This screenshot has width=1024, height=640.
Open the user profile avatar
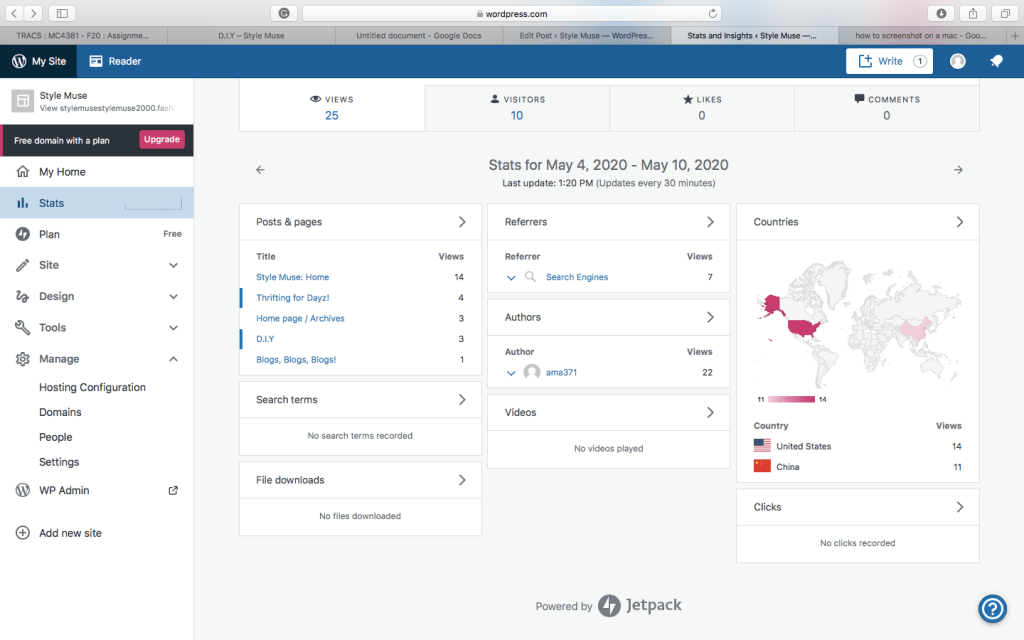pos(958,61)
